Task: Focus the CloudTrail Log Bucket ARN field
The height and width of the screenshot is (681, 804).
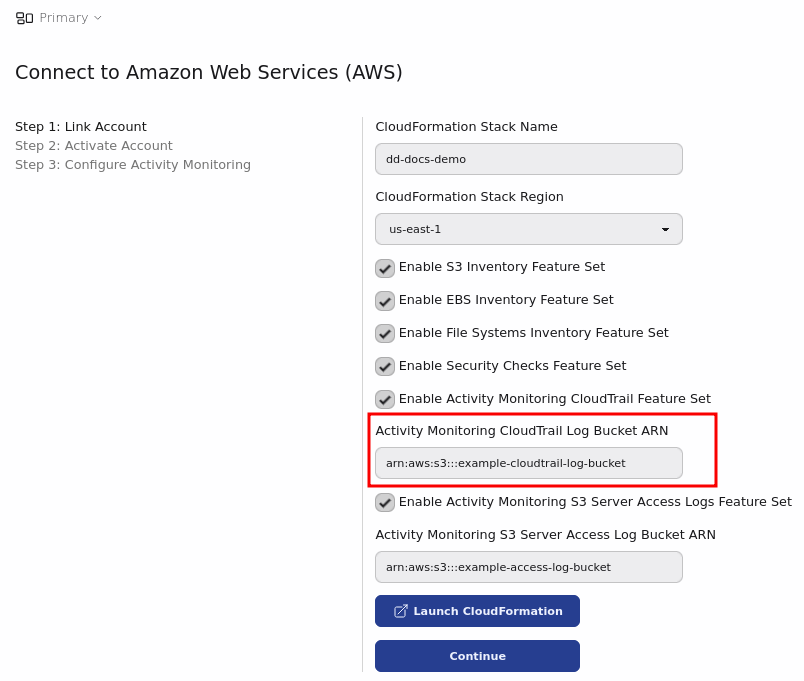Action: [528, 463]
